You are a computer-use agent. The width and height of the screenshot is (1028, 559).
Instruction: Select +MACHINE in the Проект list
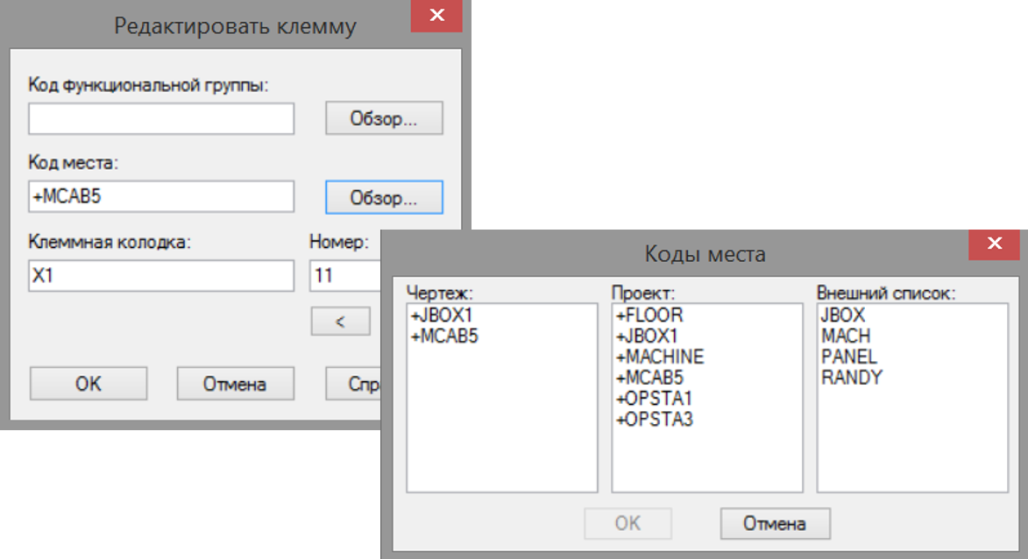pyautogui.click(x=660, y=357)
